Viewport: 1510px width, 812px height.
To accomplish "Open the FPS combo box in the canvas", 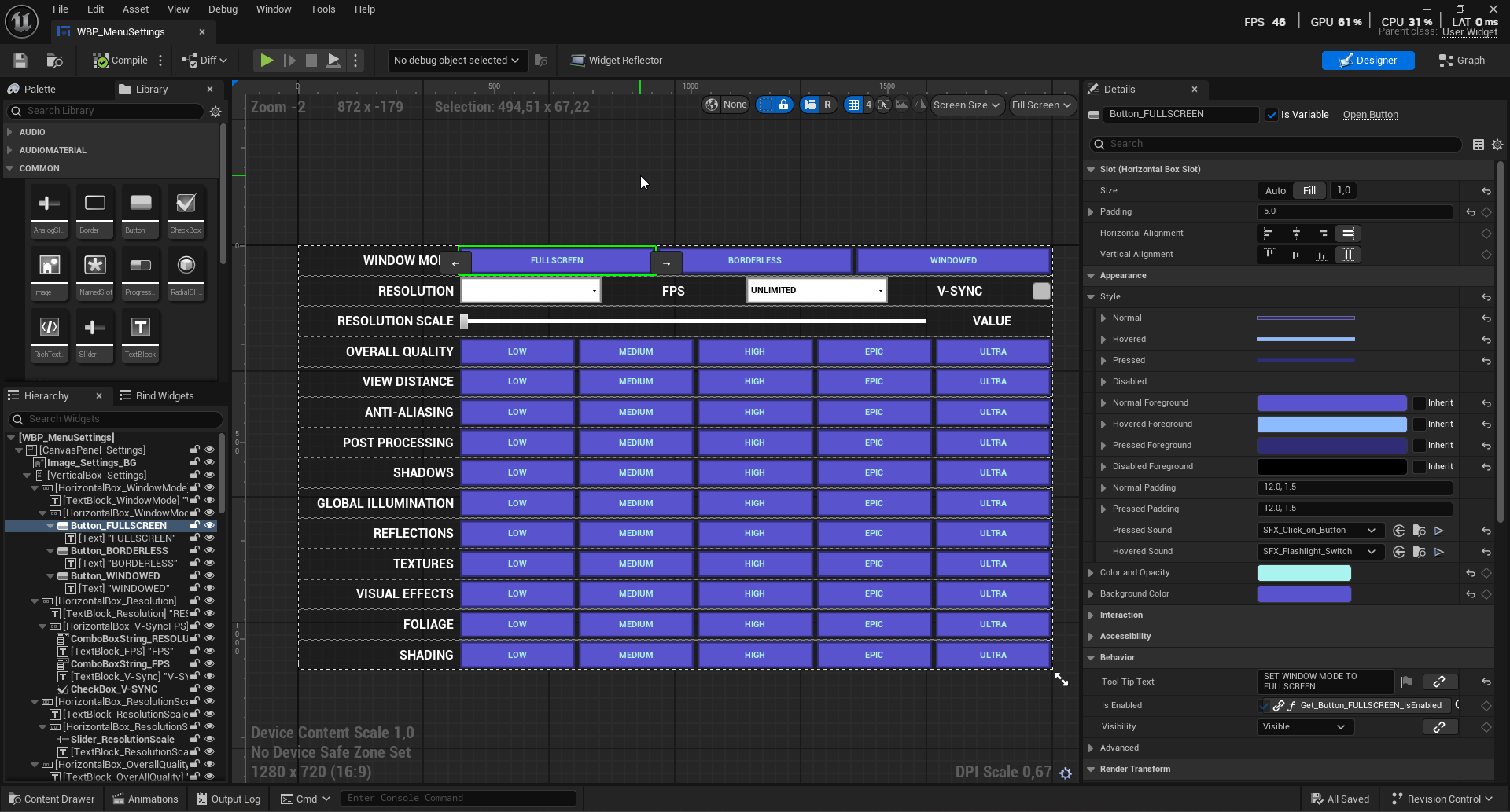I will (x=817, y=291).
